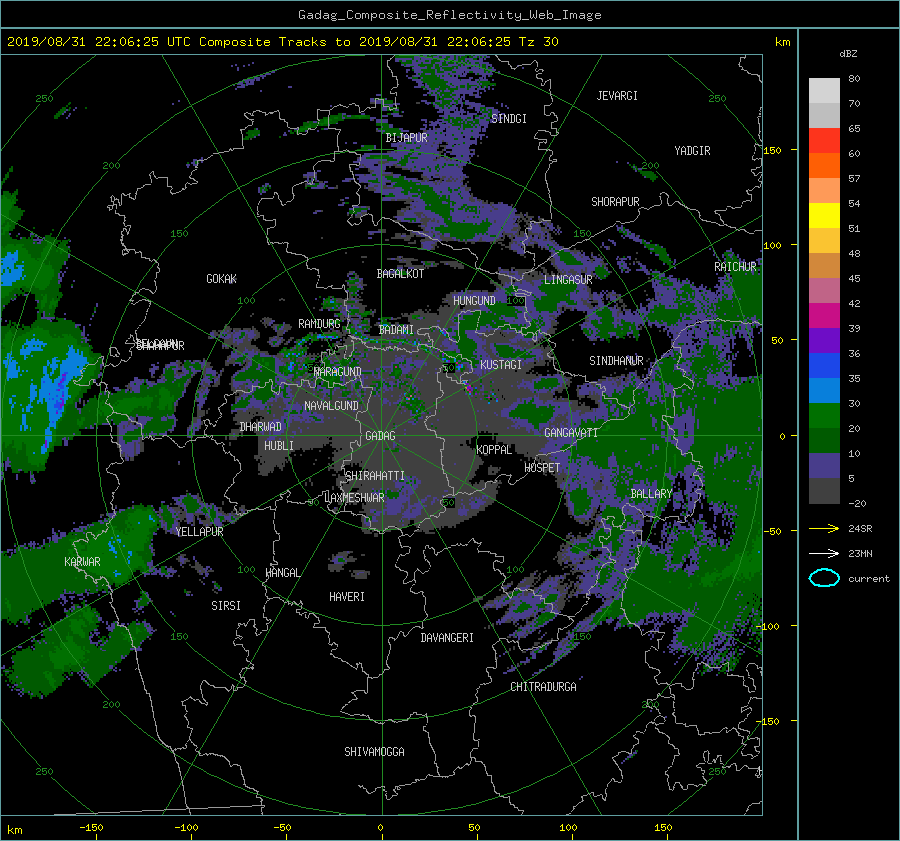Click the dBZ legend heading
This screenshot has height=841, width=900.
848,54
